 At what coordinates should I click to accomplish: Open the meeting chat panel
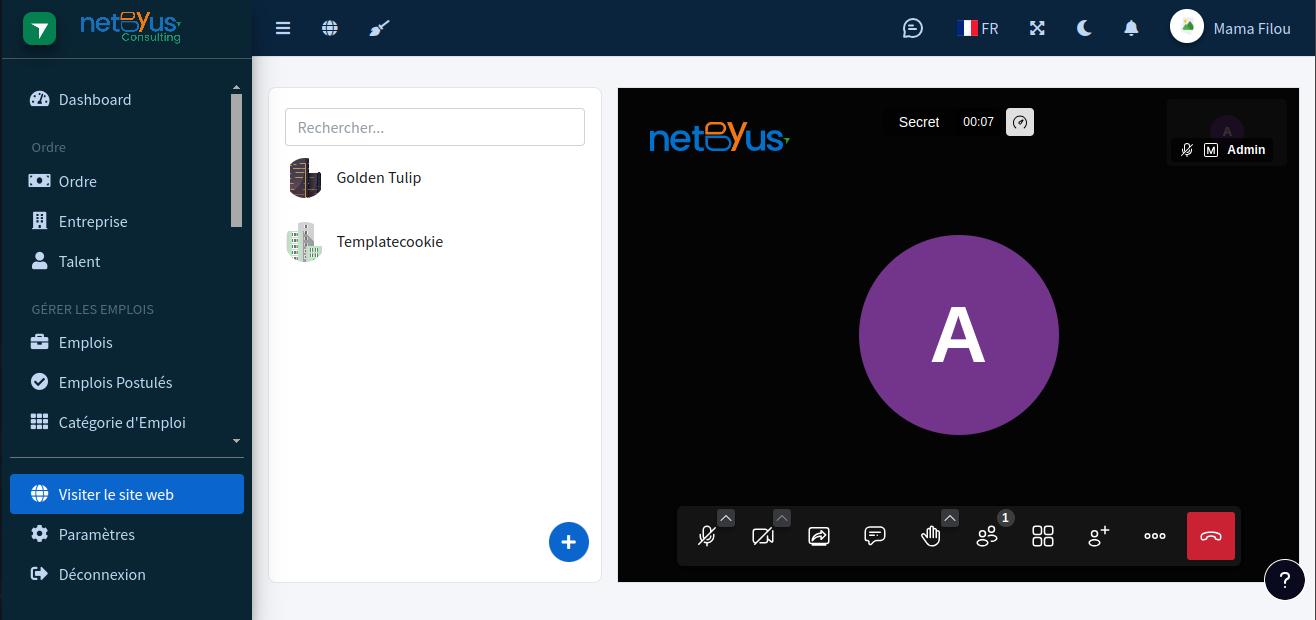click(875, 536)
